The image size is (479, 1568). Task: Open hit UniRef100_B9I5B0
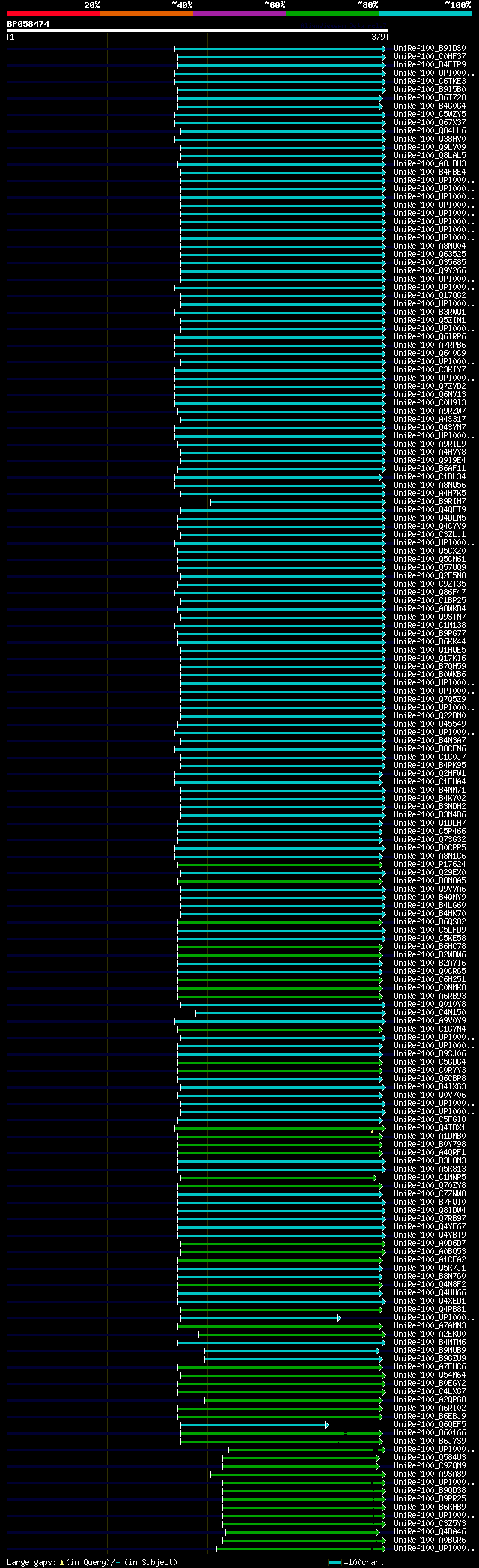[430, 89]
